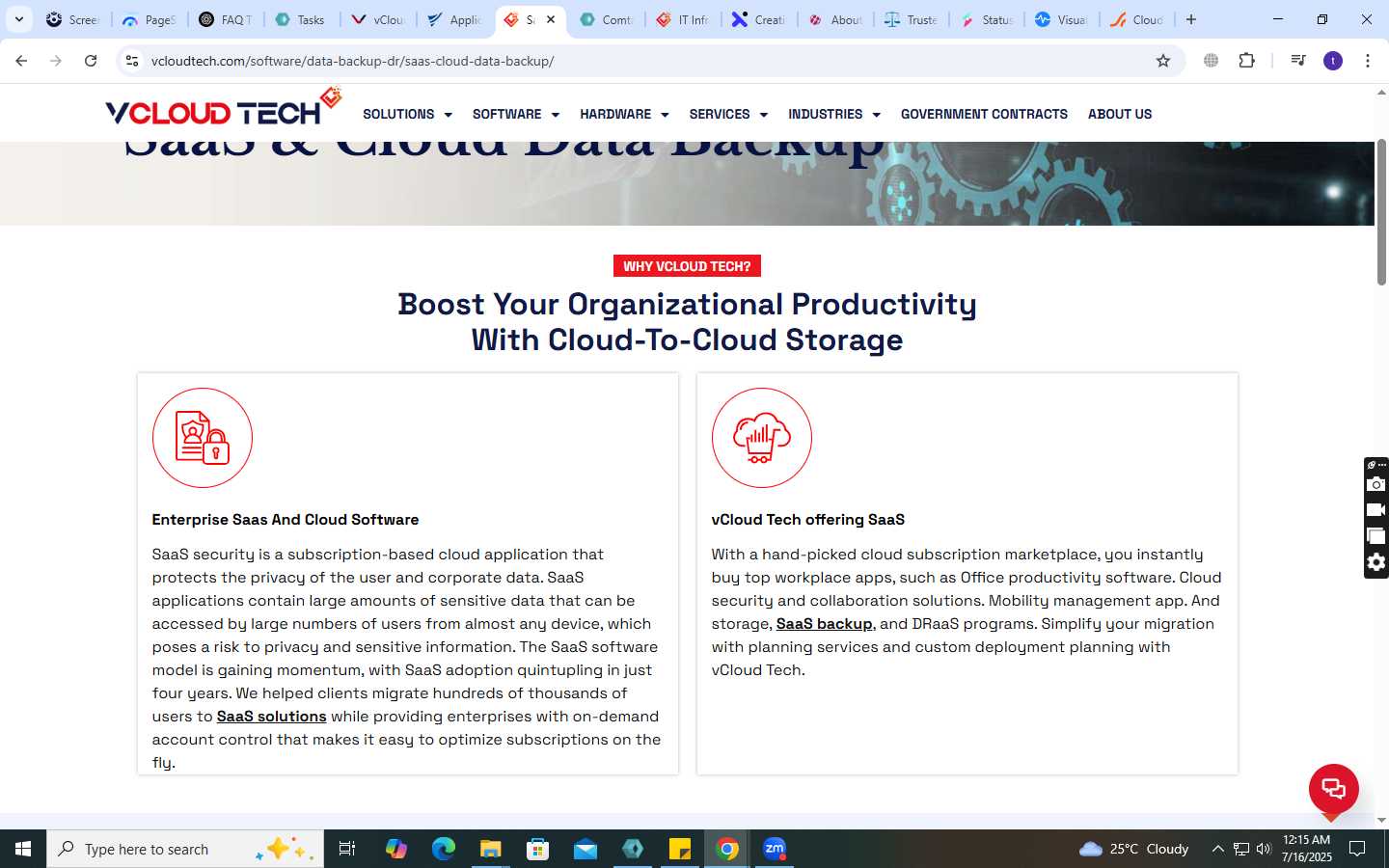1389x868 pixels.
Task: Switch to the Trusted tab
Action: (912, 19)
